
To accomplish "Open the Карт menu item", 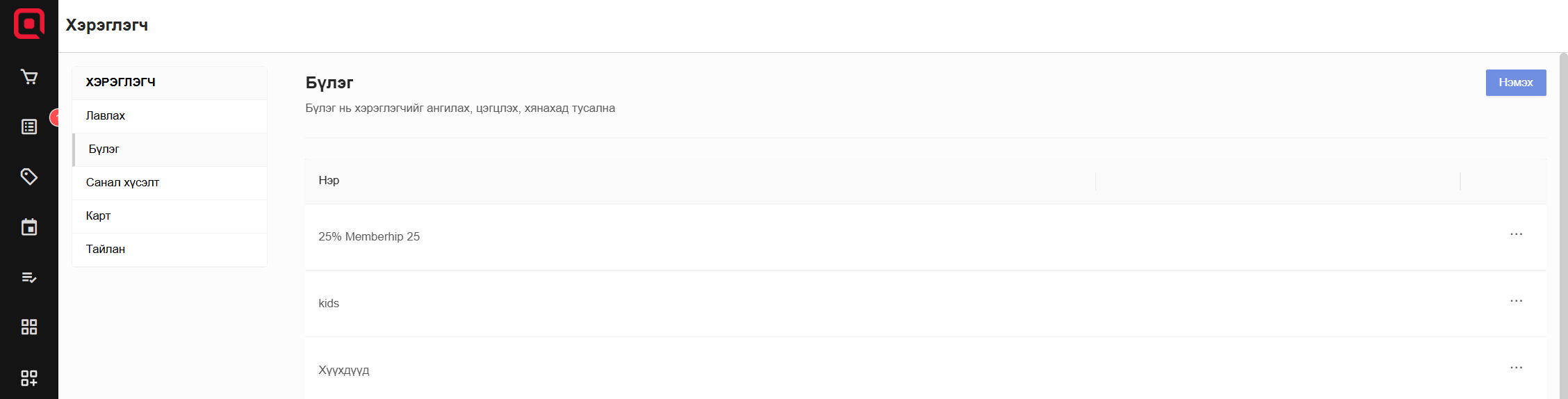I will 99,216.
